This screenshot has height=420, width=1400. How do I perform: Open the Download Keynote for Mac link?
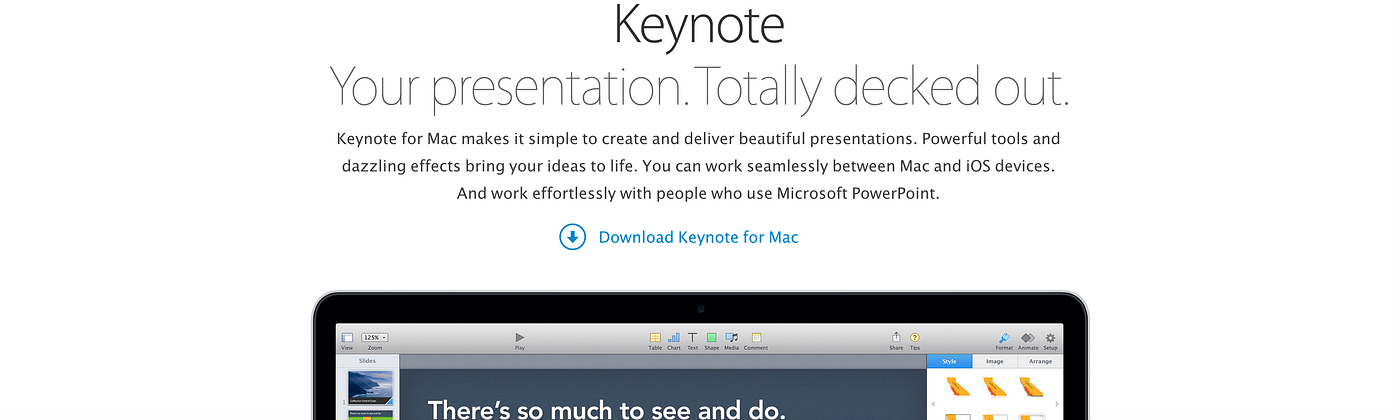698,237
